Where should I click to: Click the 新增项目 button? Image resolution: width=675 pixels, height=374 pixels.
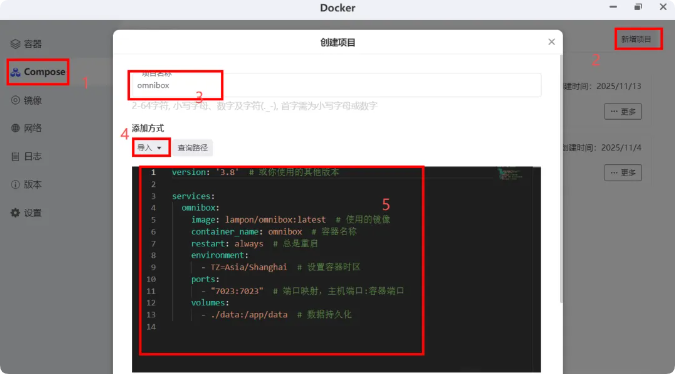(636, 39)
